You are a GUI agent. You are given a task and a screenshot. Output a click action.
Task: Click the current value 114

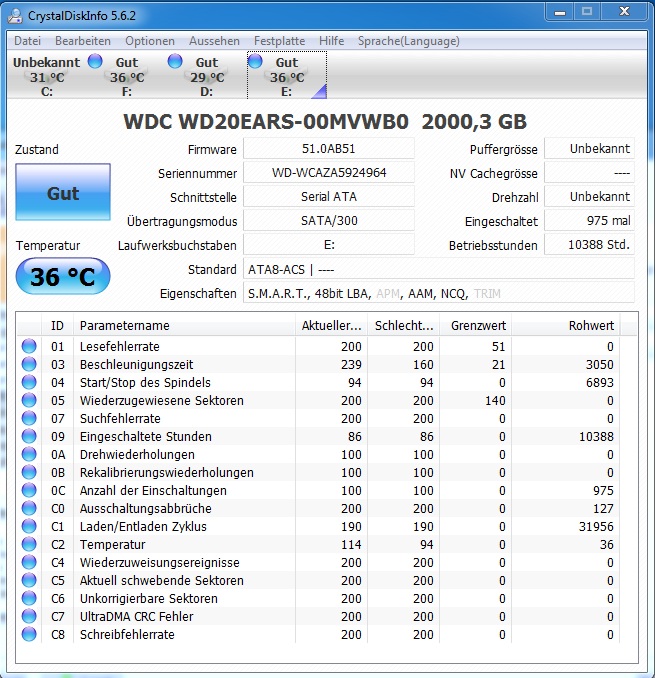pos(351,544)
